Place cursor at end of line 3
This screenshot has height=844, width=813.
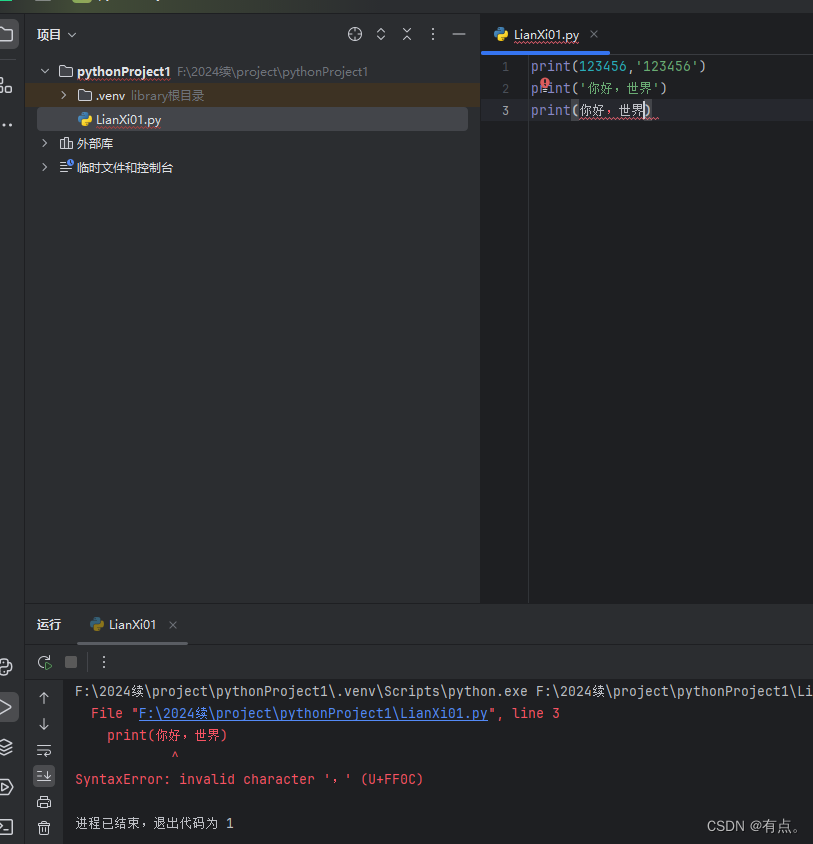tap(652, 110)
